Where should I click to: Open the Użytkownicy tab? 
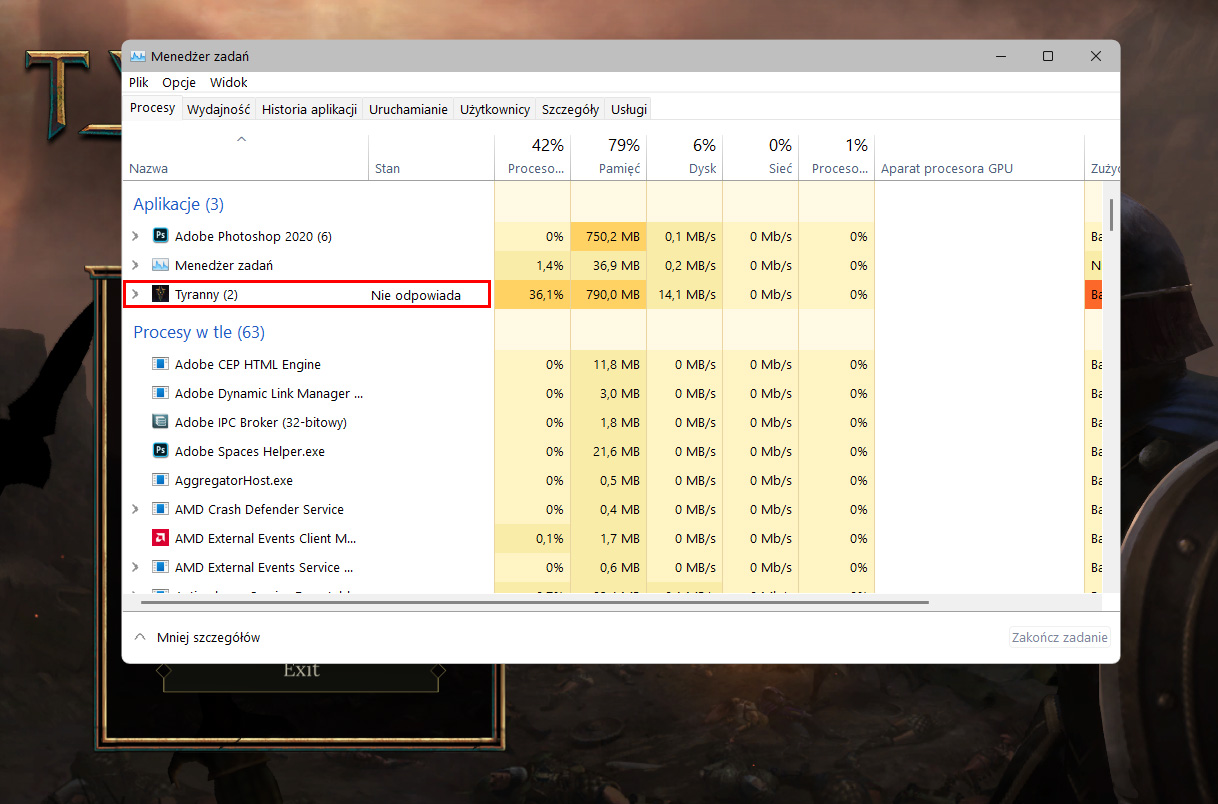(494, 109)
